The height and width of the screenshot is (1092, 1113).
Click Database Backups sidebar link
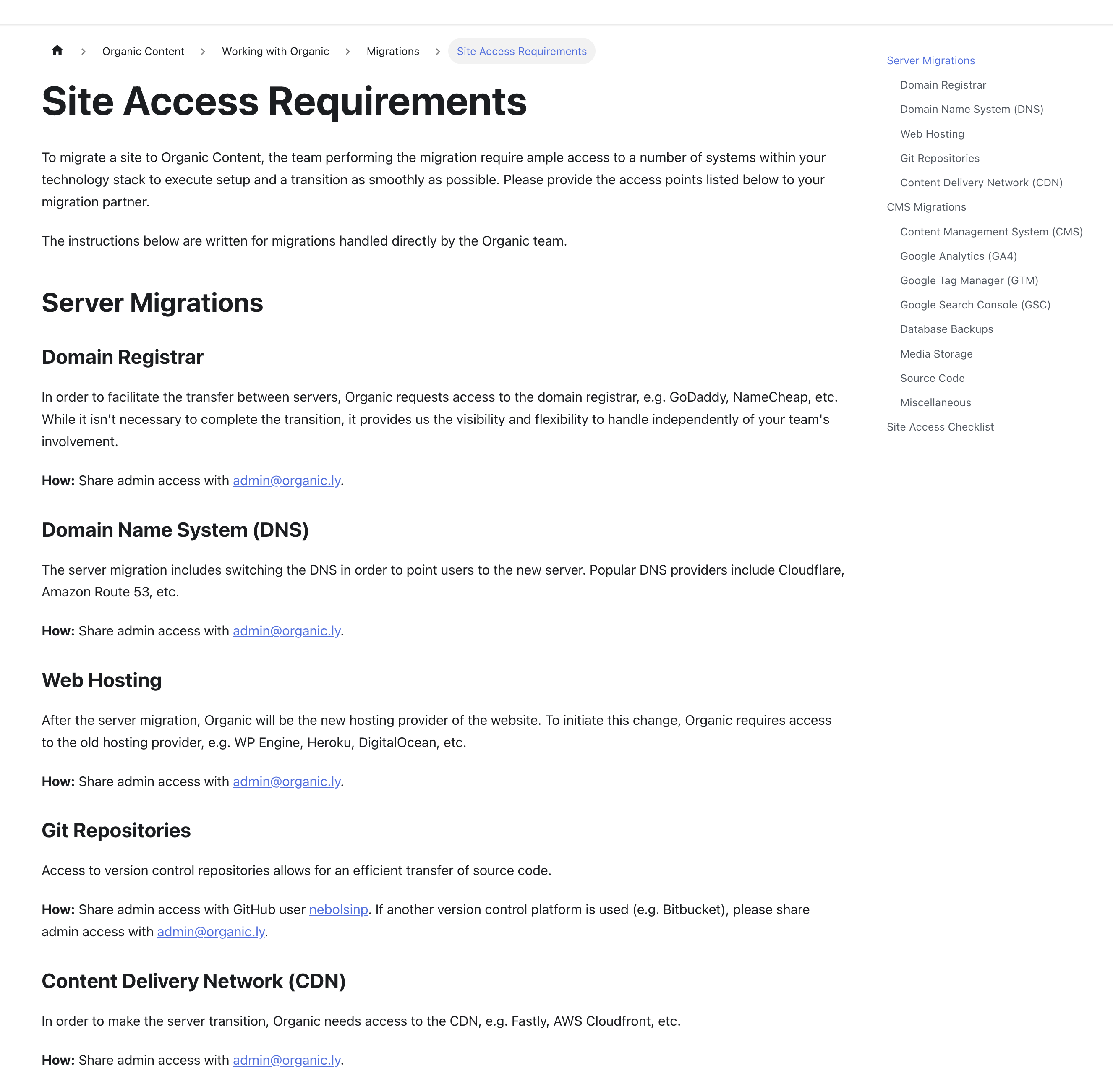click(947, 329)
